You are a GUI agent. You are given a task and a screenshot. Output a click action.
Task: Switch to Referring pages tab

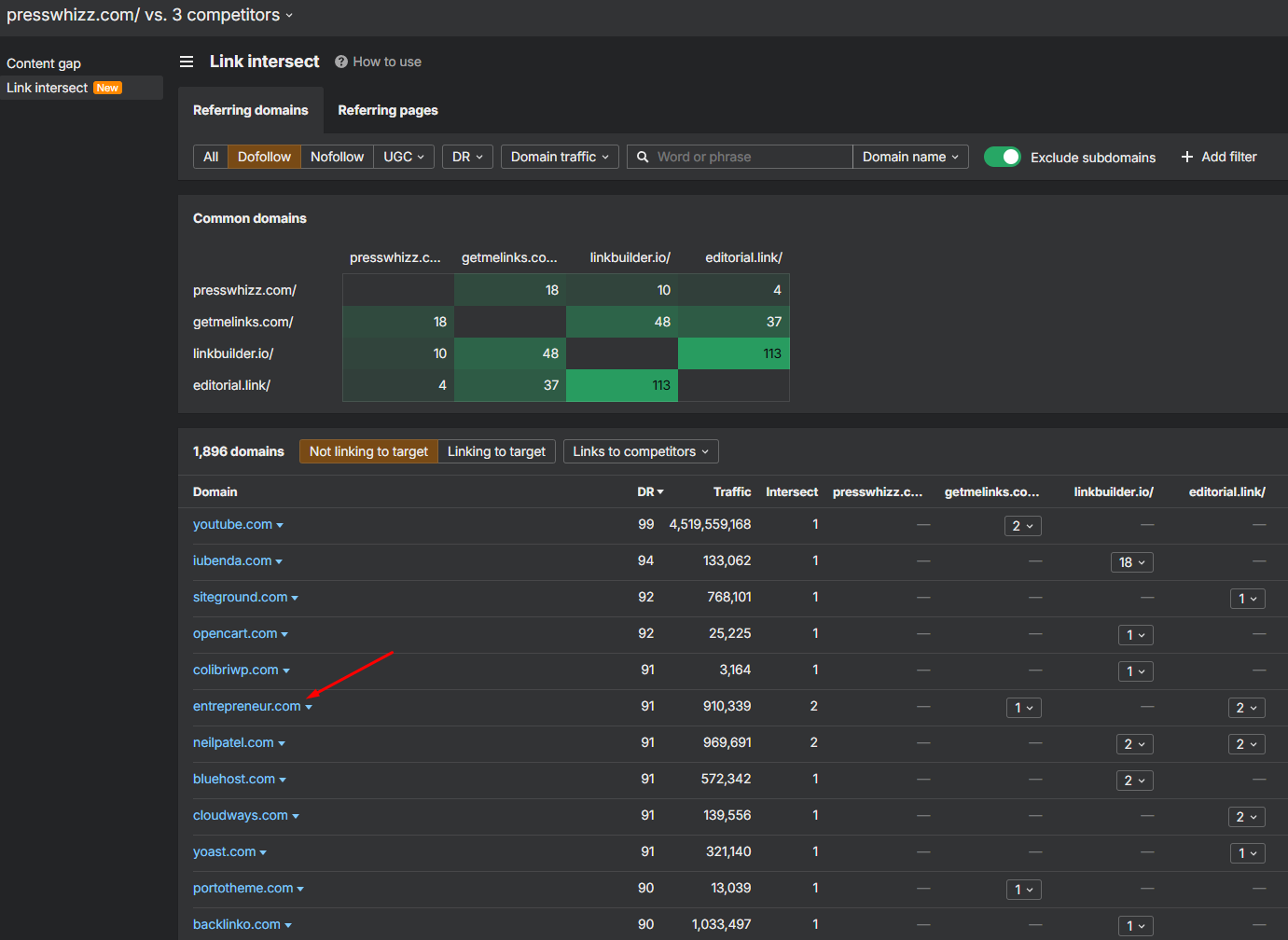(388, 110)
